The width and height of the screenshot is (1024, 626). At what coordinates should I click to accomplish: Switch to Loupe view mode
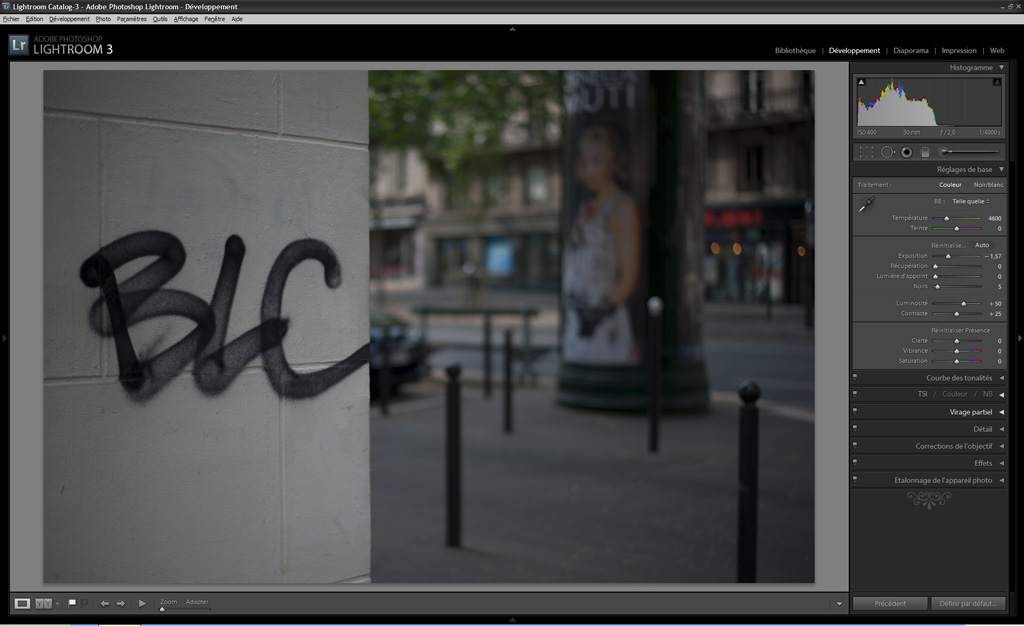pos(22,604)
